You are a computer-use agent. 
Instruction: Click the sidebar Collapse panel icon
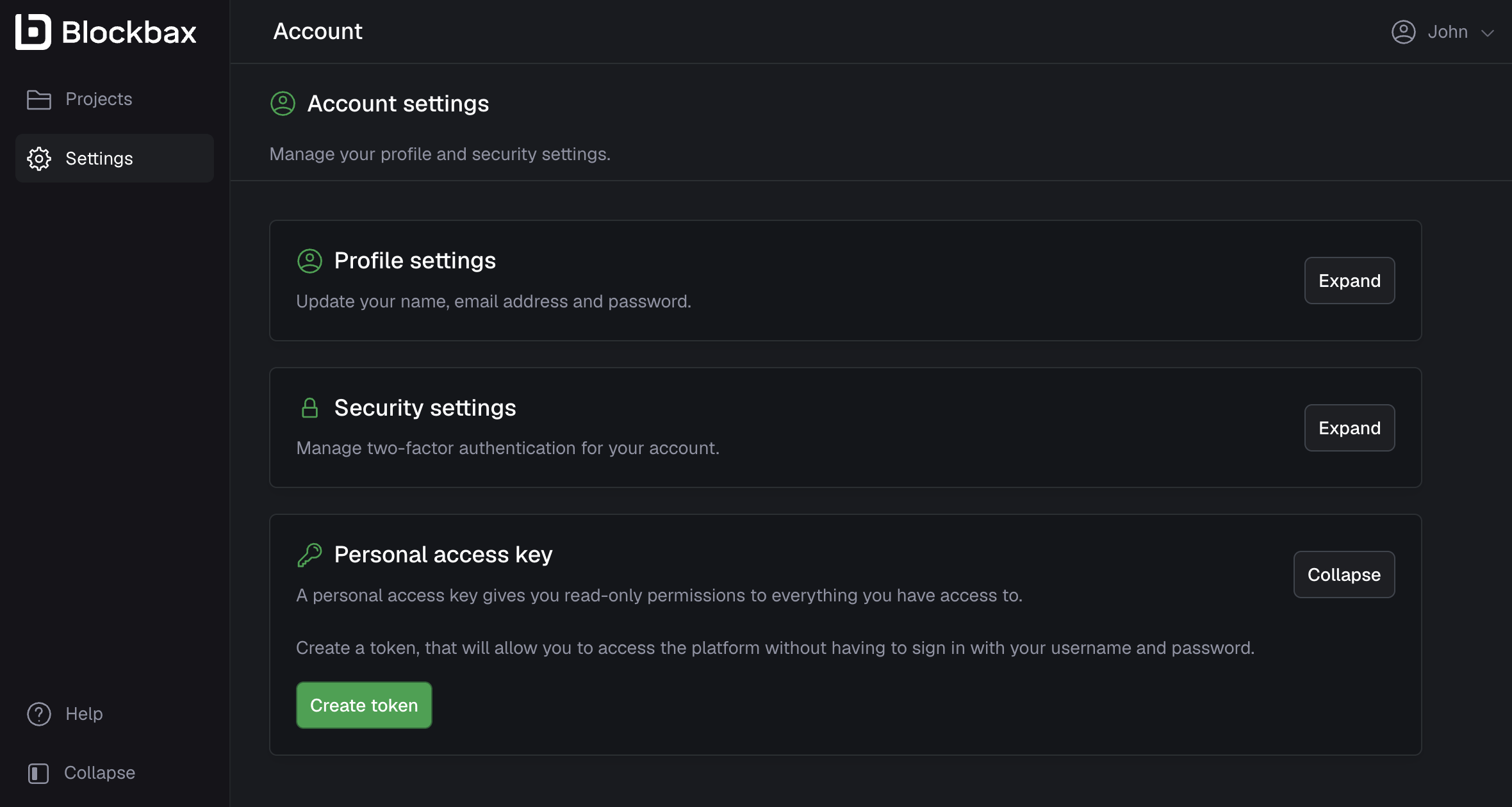[38, 773]
